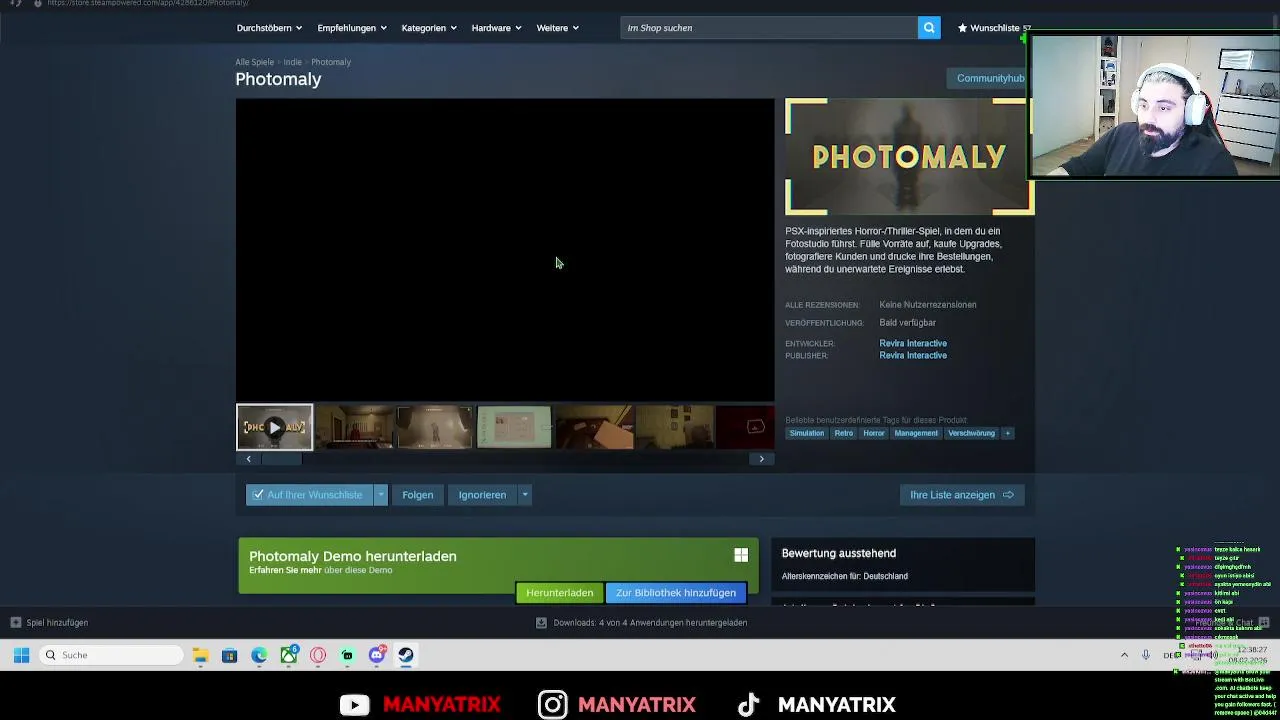
Task: Click Bald verfügbar release text
Action: pyautogui.click(x=908, y=323)
